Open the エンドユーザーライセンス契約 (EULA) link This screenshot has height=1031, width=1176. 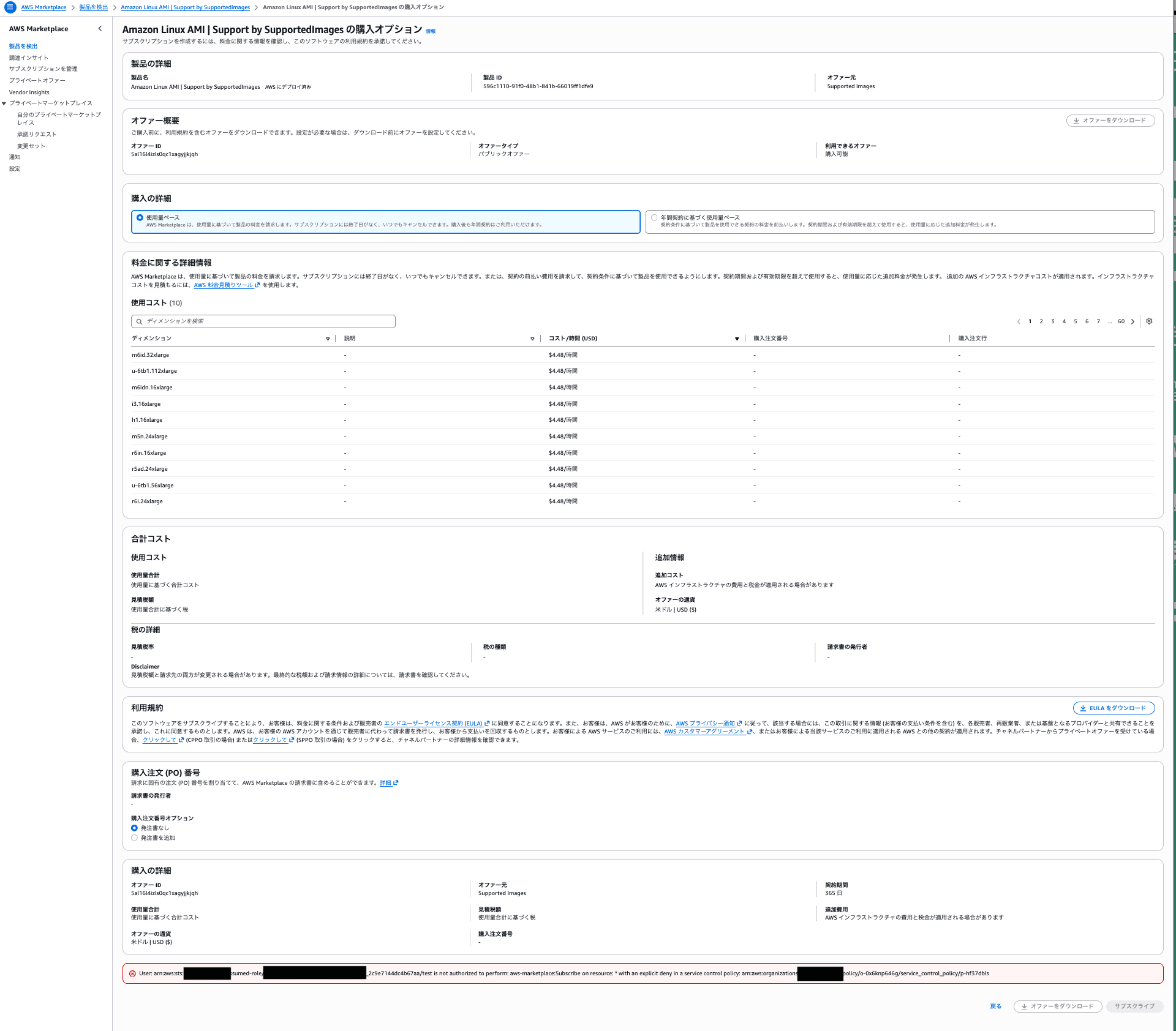tap(437, 724)
